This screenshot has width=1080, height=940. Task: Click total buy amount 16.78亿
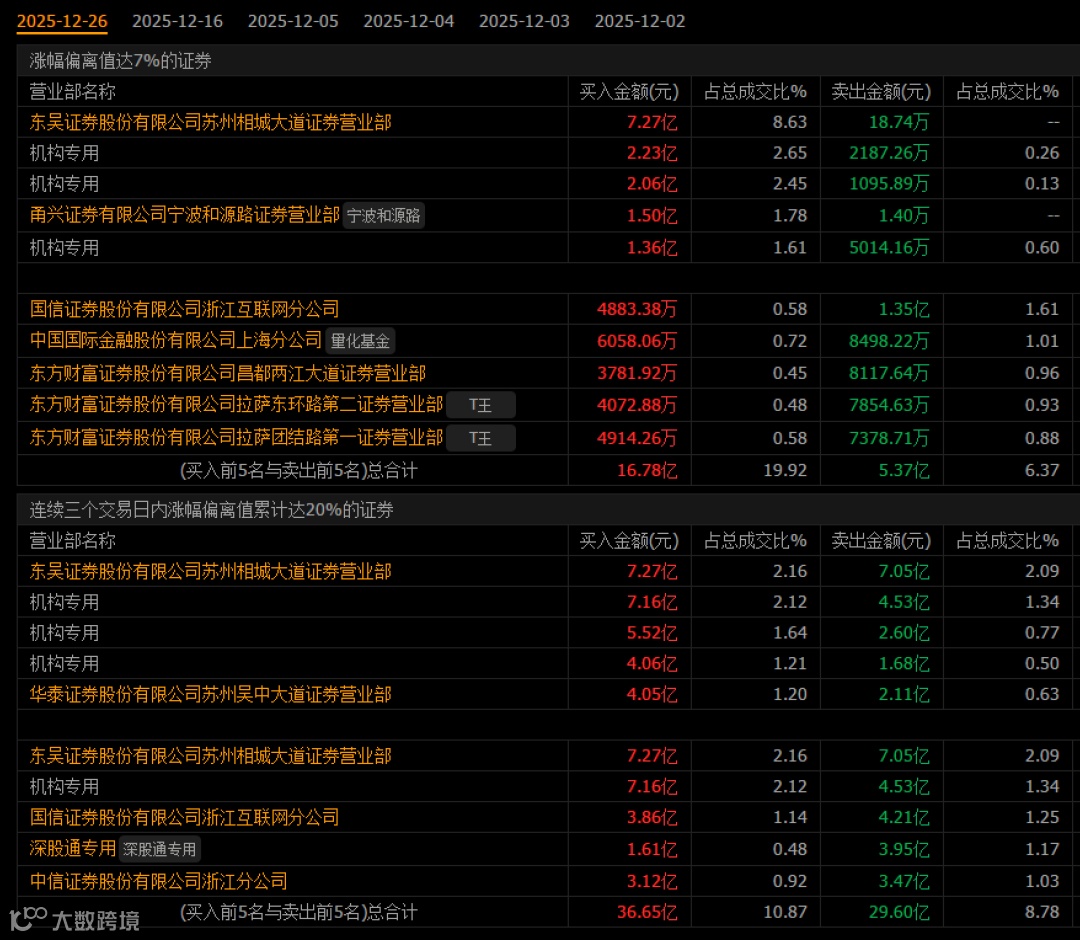pos(647,470)
